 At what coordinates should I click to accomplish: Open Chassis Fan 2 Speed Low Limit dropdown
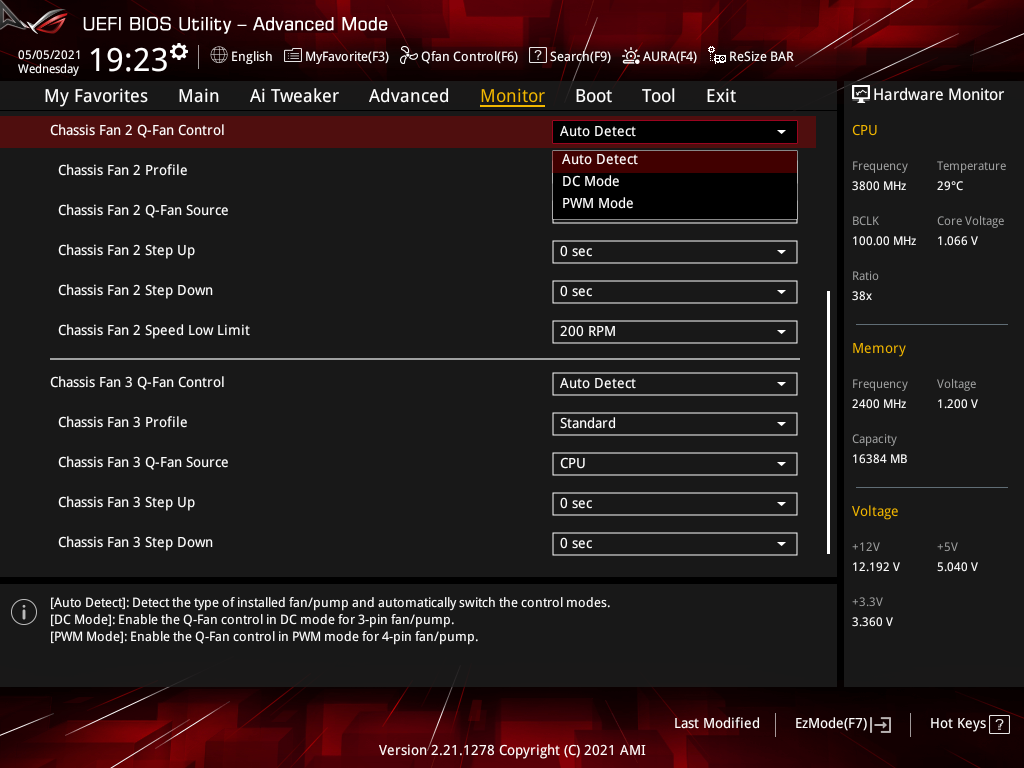(x=675, y=332)
